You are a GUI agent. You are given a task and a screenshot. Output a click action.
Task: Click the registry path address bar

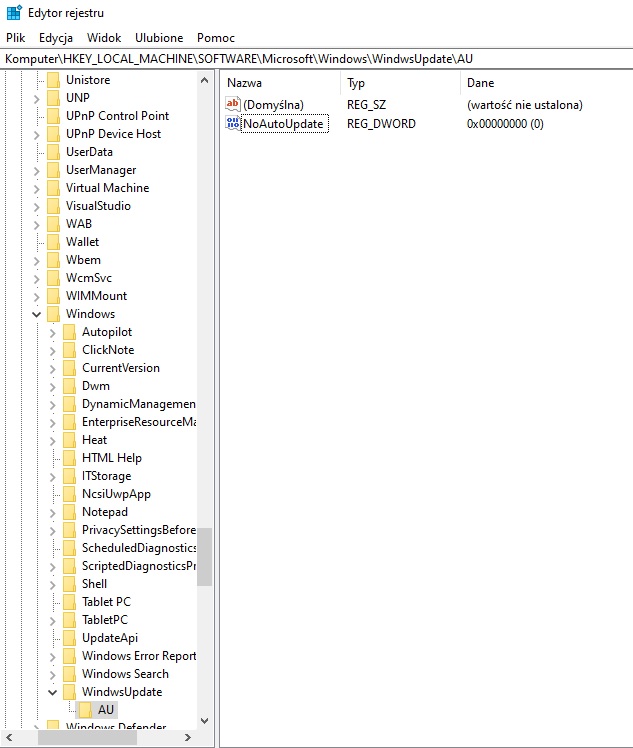tap(316, 59)
